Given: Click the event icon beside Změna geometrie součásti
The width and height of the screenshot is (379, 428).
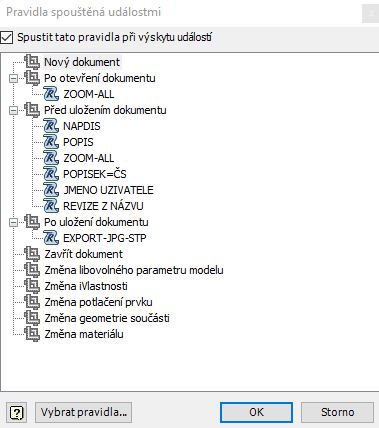Looking at the screenshot, I should click(32, 318).
